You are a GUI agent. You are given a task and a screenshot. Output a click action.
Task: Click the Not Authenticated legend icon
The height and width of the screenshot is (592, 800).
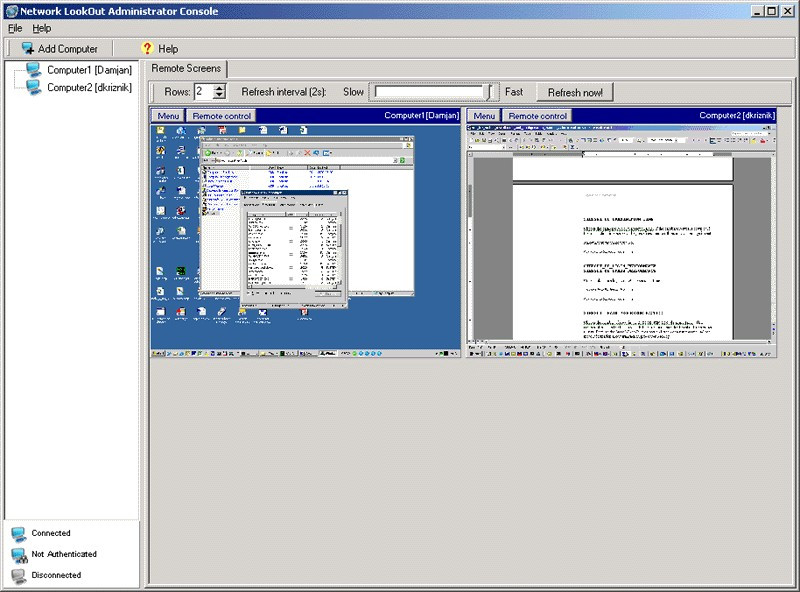pos(19,555)
